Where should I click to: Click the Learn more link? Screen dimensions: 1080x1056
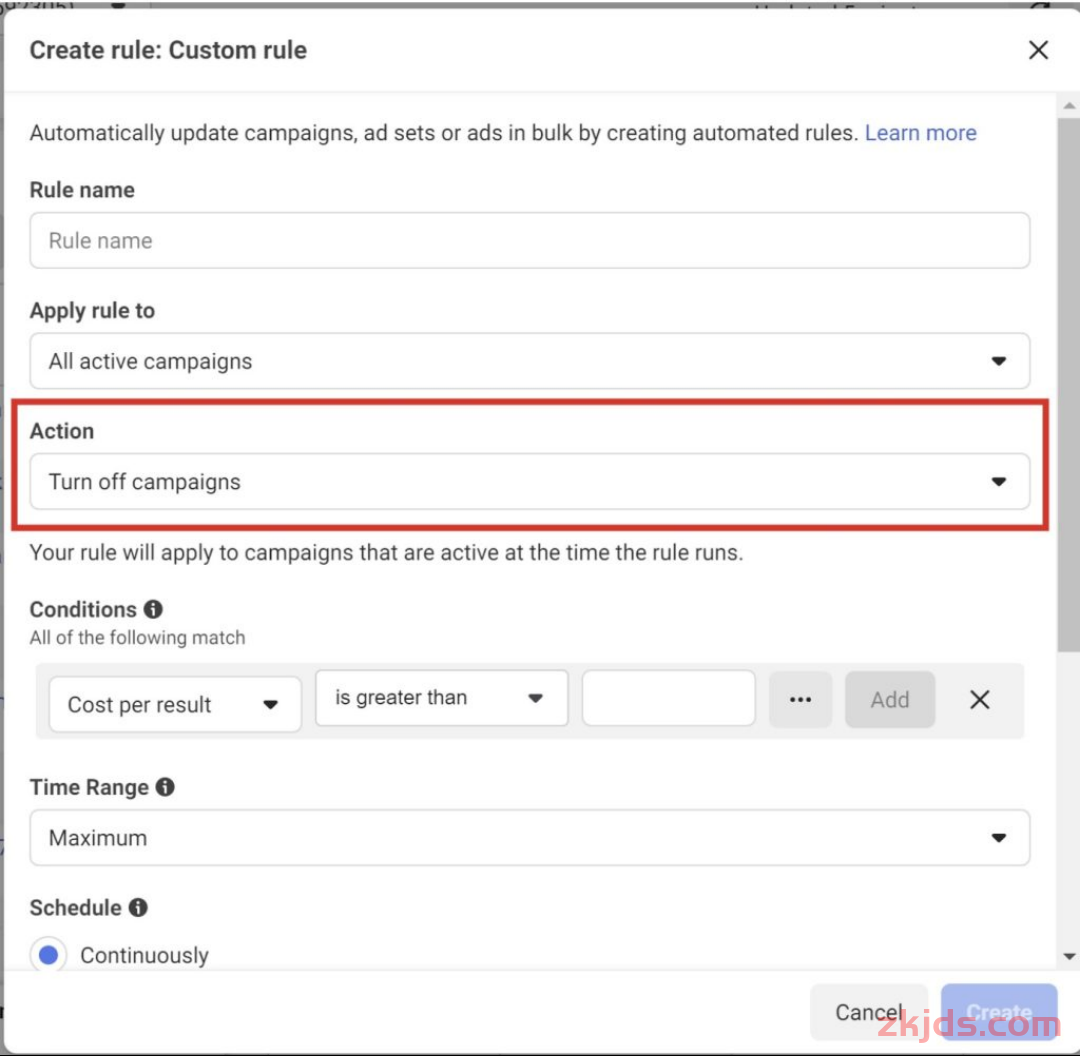tap(920, 133)
